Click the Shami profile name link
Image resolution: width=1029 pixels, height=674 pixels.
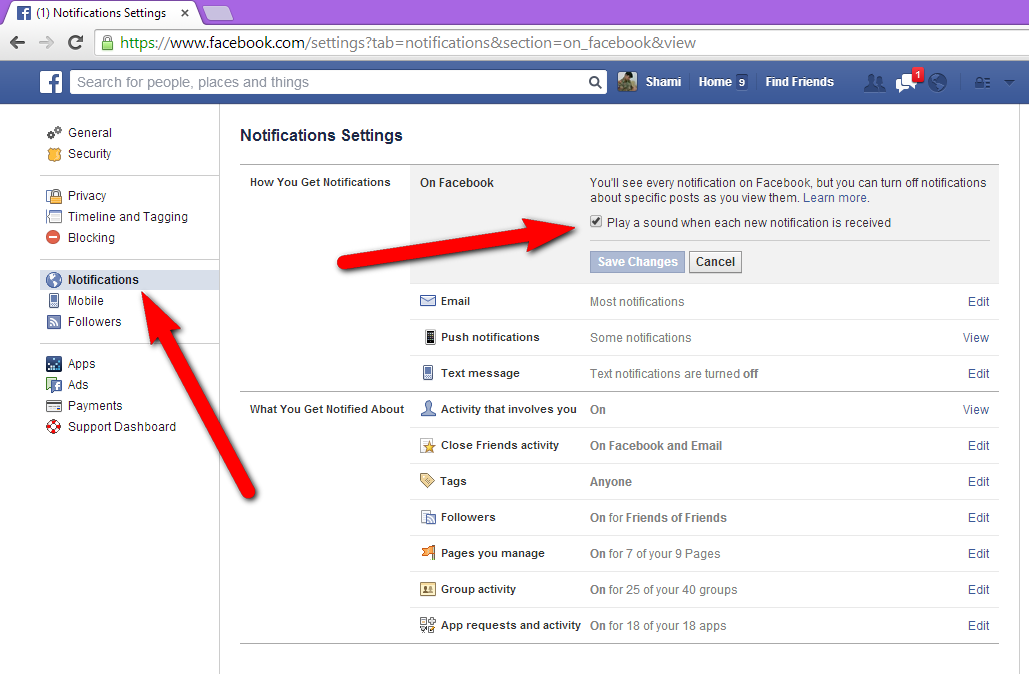(663, 82)
